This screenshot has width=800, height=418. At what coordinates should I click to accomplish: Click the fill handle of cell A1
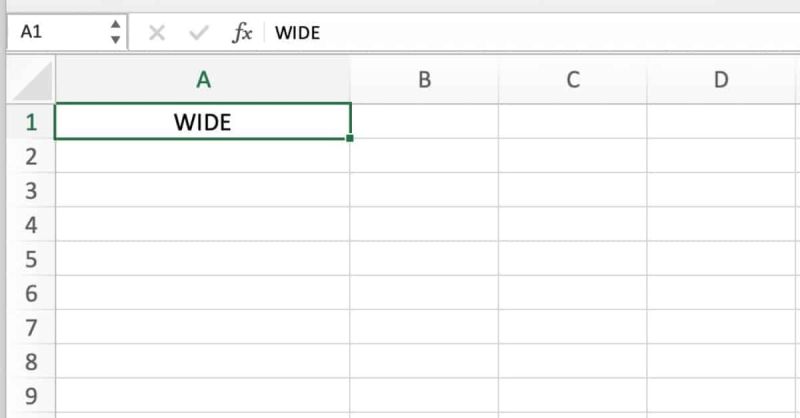coord(349,138)
